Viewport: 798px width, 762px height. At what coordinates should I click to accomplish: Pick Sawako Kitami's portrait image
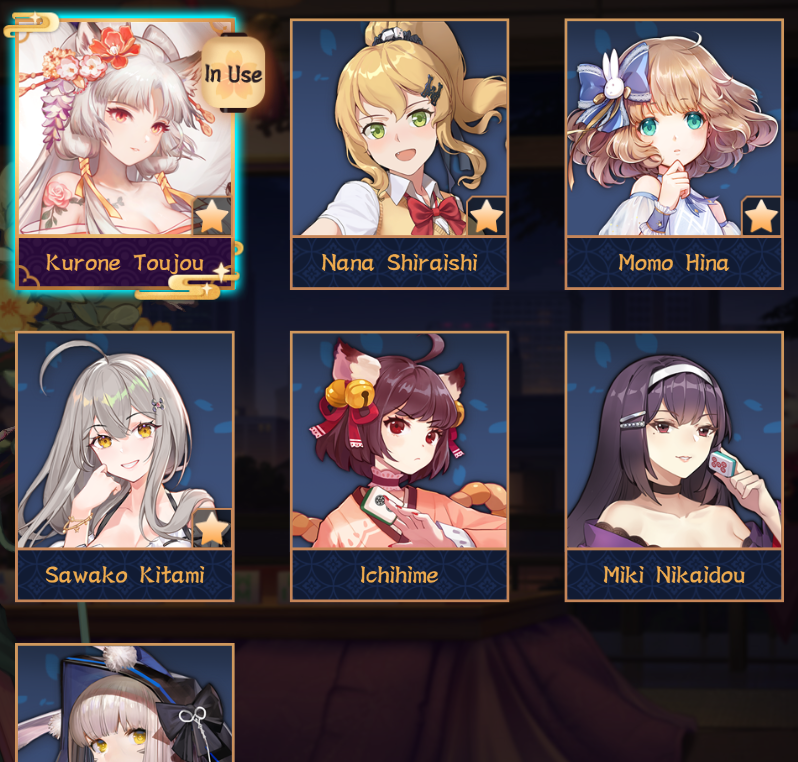(x=125, y=440)
